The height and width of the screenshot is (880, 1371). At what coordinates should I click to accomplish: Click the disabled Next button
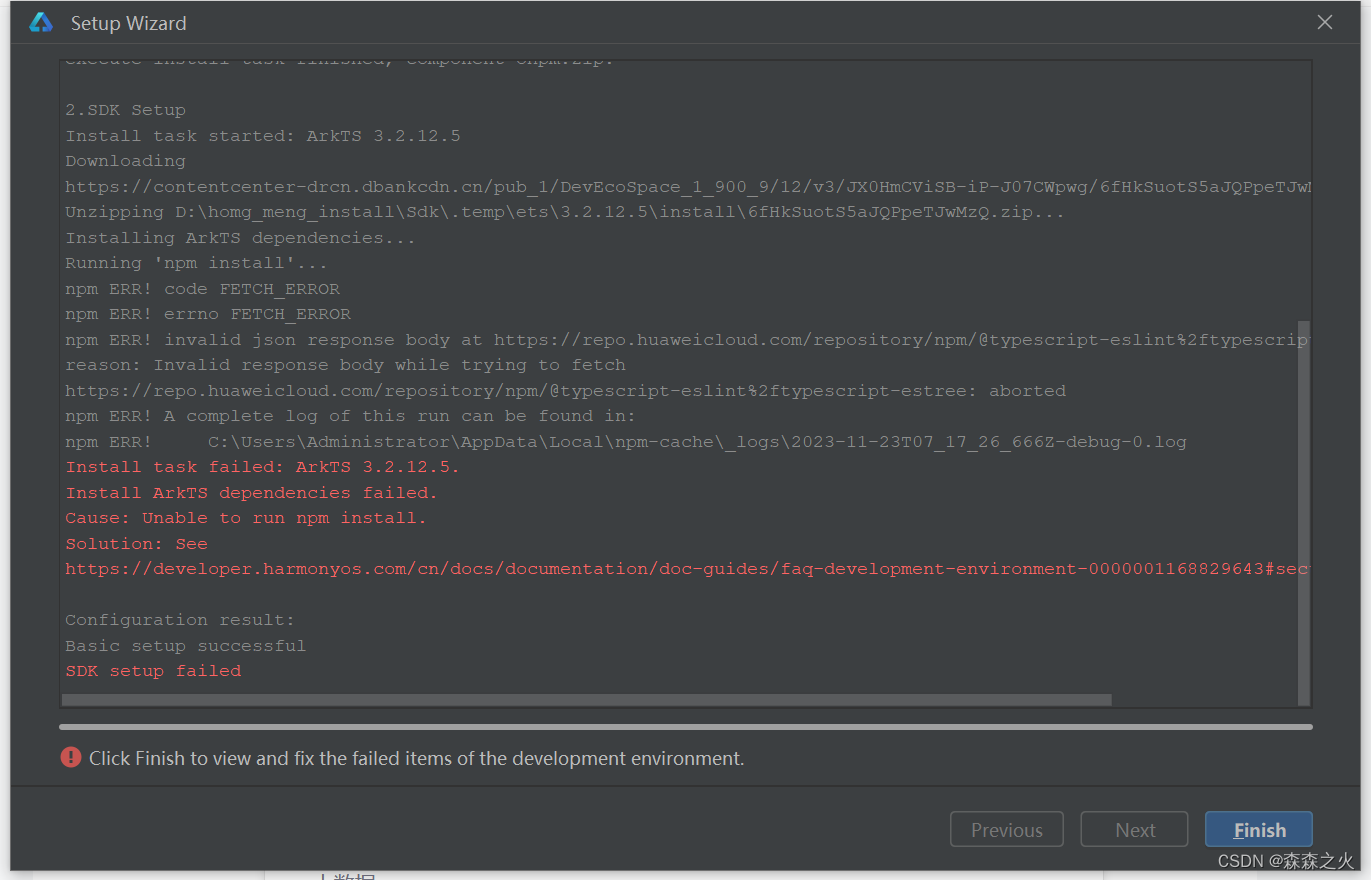pos(1135,830)
